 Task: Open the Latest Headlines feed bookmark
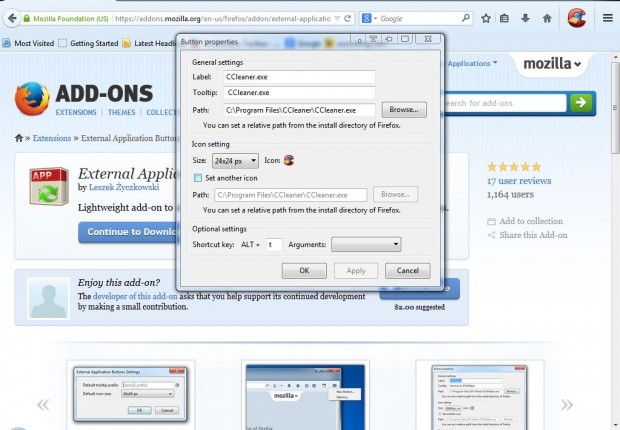[x=149, y=43]
